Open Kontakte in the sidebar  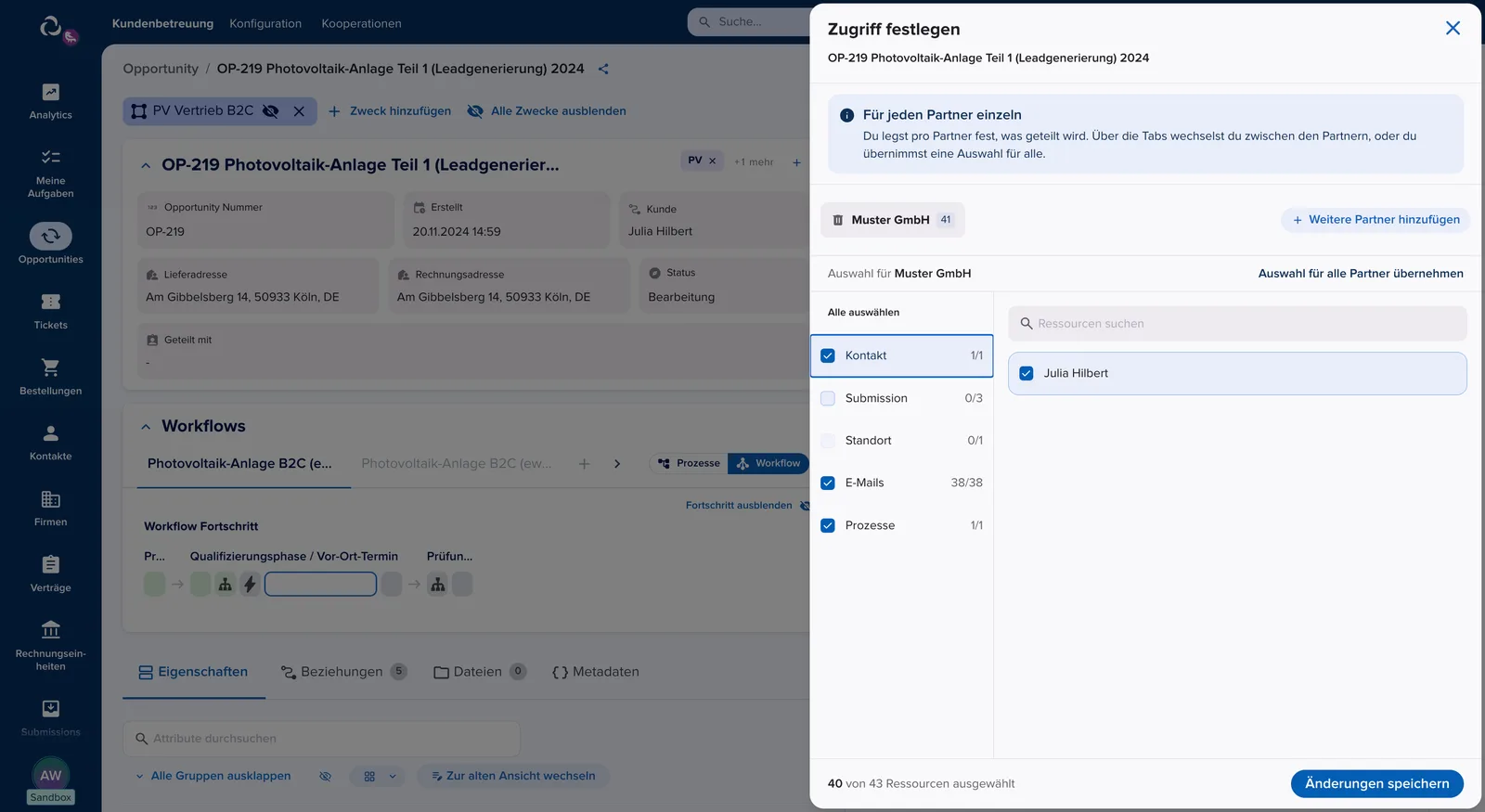(50, 443)
